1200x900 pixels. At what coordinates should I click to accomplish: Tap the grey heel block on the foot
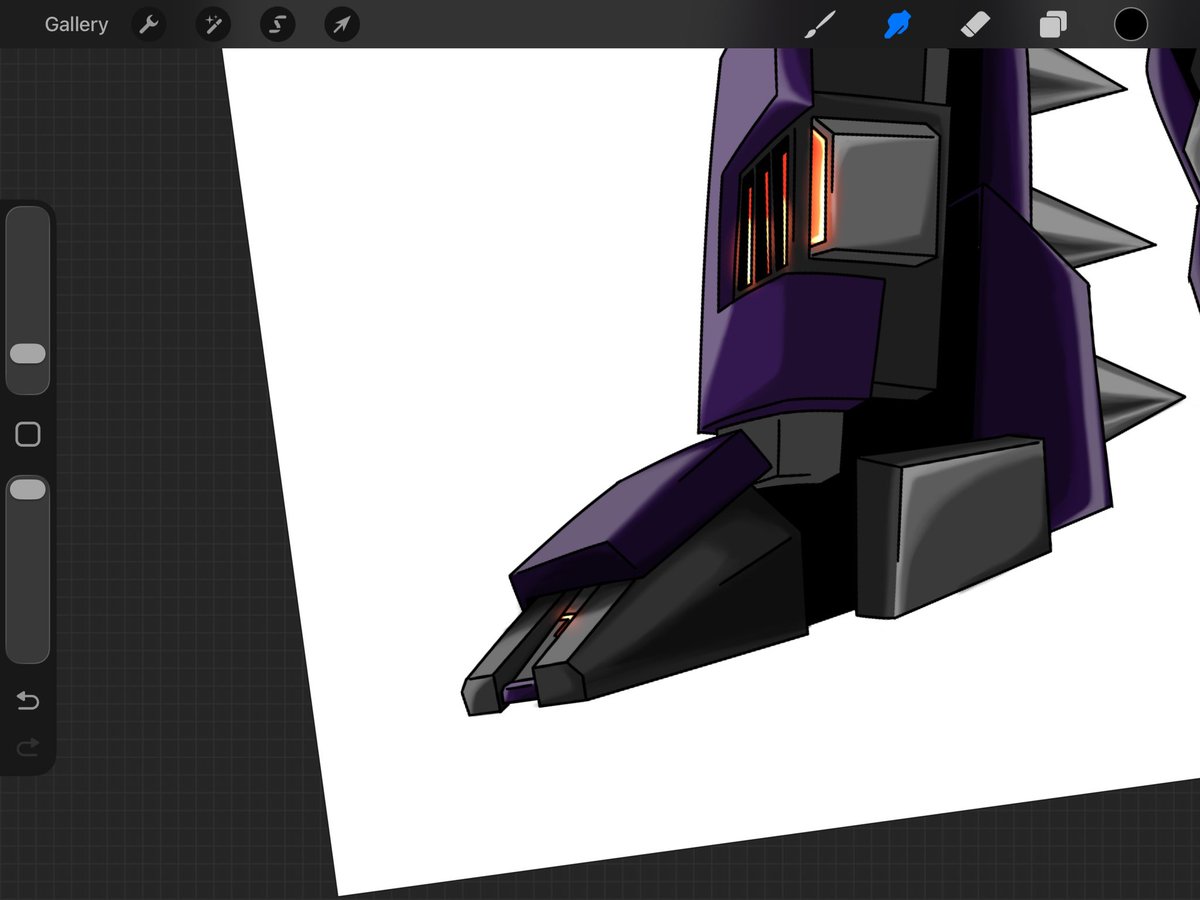click(955, 527)
